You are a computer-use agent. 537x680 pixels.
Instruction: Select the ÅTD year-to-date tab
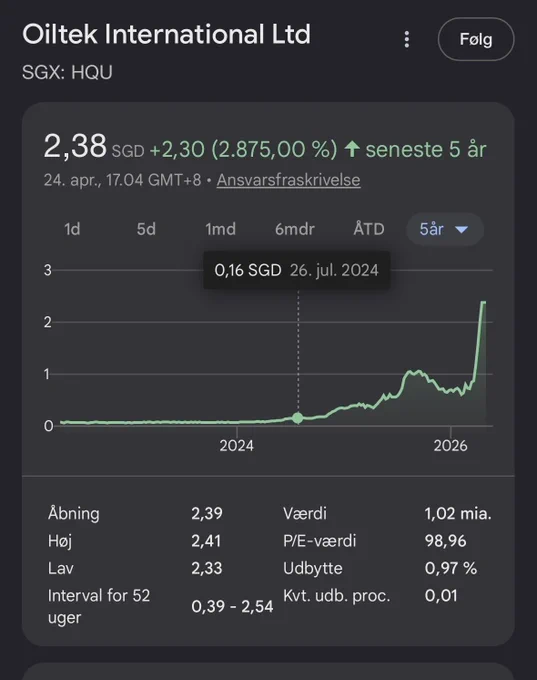pyautogui.click(x=369, y=229)
